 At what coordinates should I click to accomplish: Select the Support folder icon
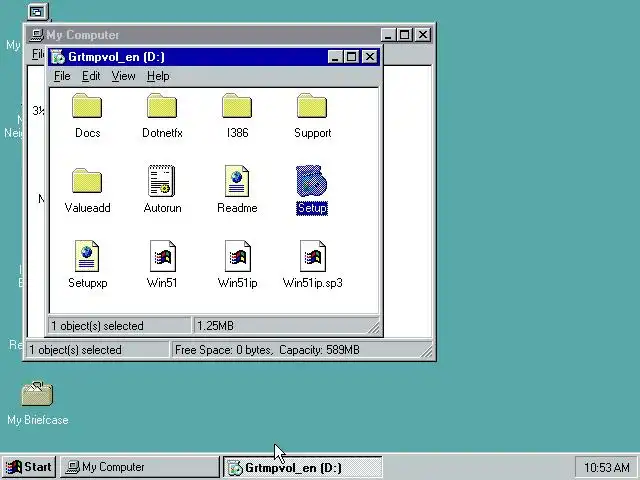coord(312,106)
